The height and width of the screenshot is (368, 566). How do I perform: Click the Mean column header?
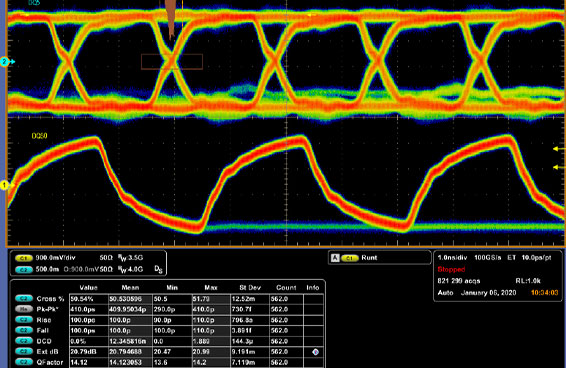(130, 288)
